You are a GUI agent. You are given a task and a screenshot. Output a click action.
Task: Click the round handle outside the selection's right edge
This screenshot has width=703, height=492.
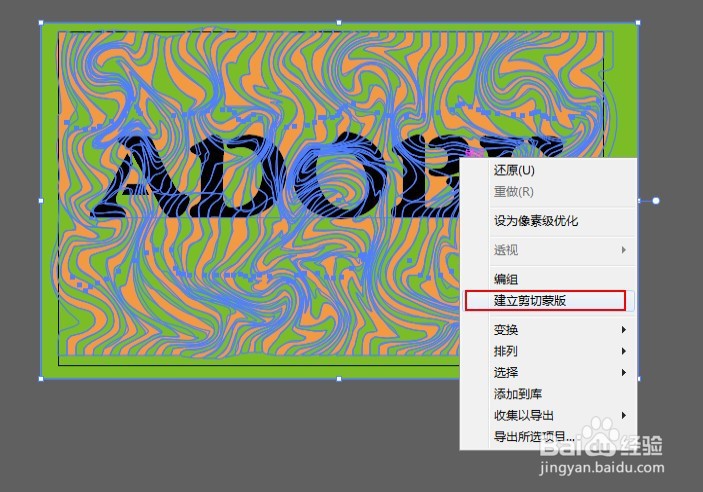tap(655, 200)
